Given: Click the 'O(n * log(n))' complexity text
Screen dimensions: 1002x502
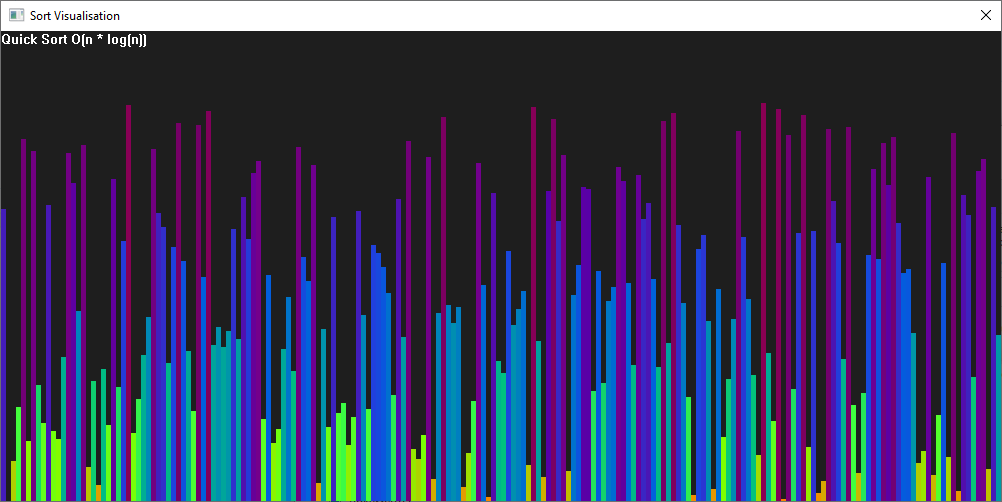Looking at the screenshot, I should (x=110, y=40).
